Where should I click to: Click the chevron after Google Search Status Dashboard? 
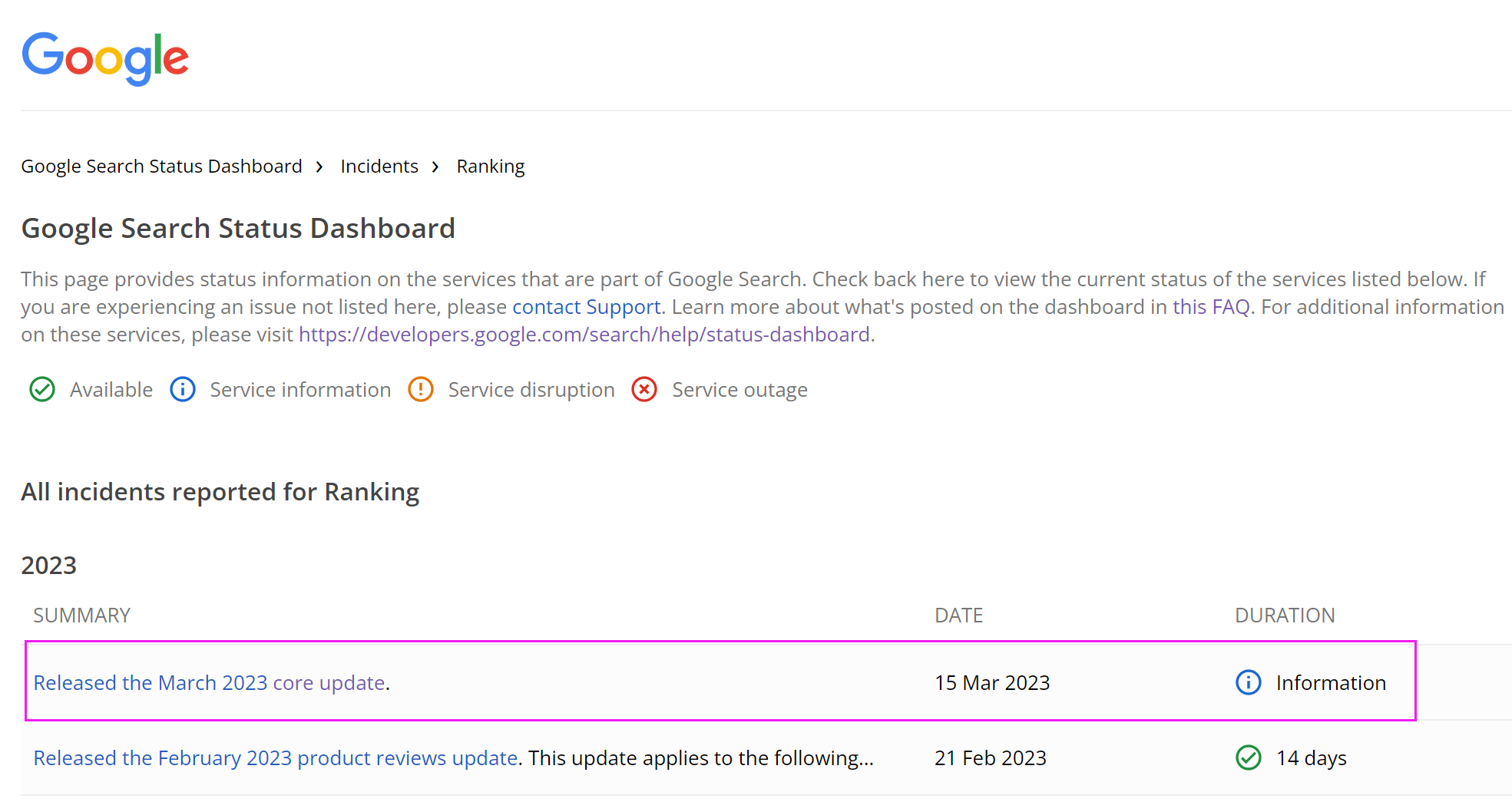[319, 167]
